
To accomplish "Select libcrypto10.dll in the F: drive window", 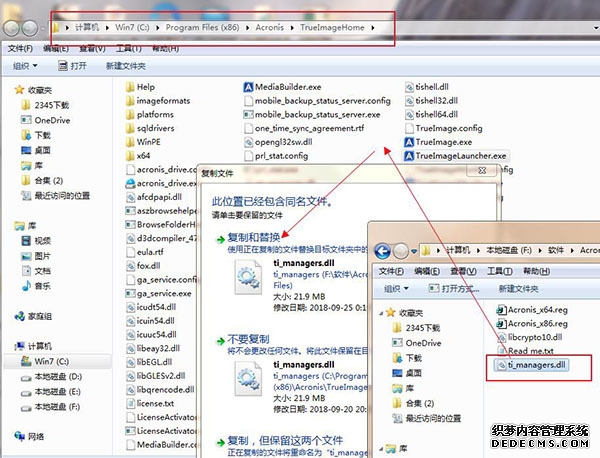I will 530,337.
